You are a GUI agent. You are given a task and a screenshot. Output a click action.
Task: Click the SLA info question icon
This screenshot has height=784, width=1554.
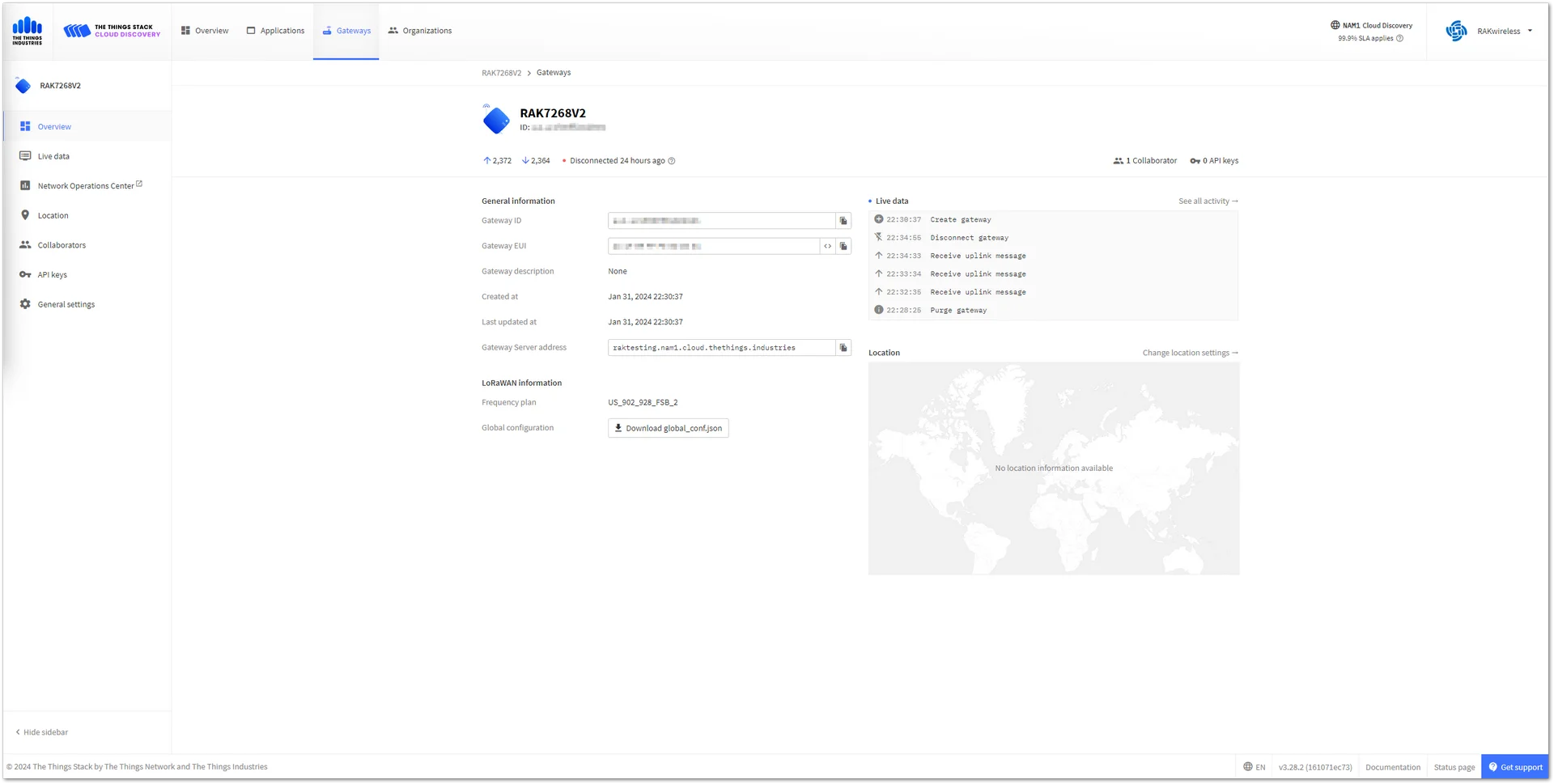pos(1399,38)
